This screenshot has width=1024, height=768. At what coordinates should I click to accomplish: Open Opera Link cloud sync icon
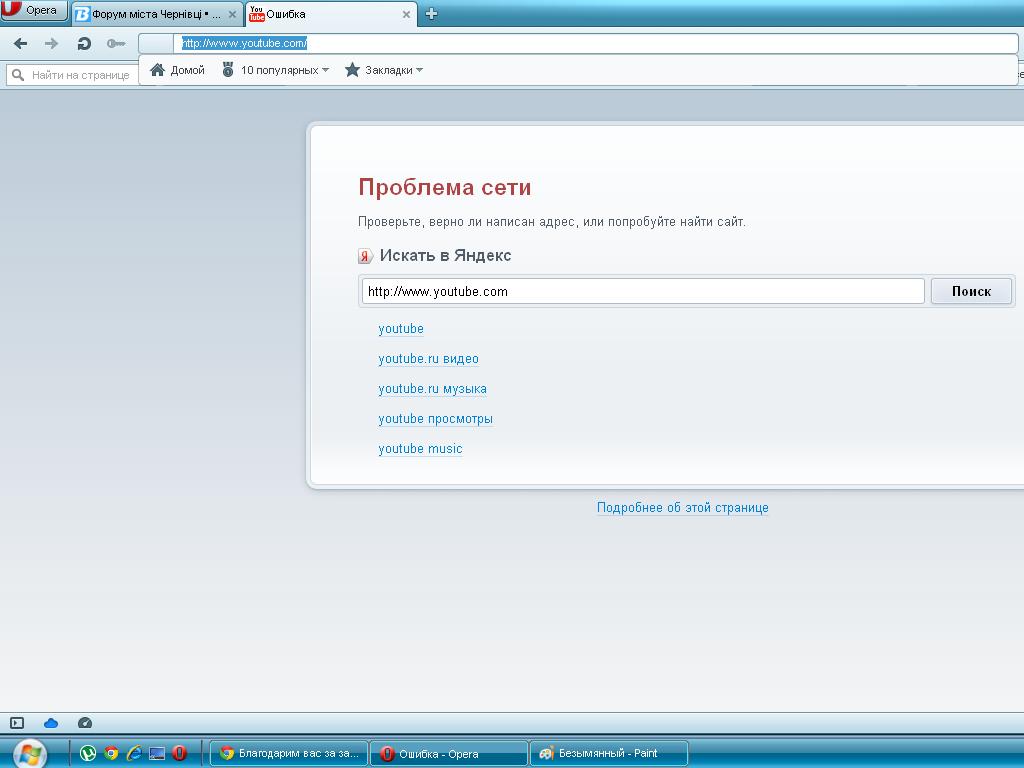pos(51,723)
